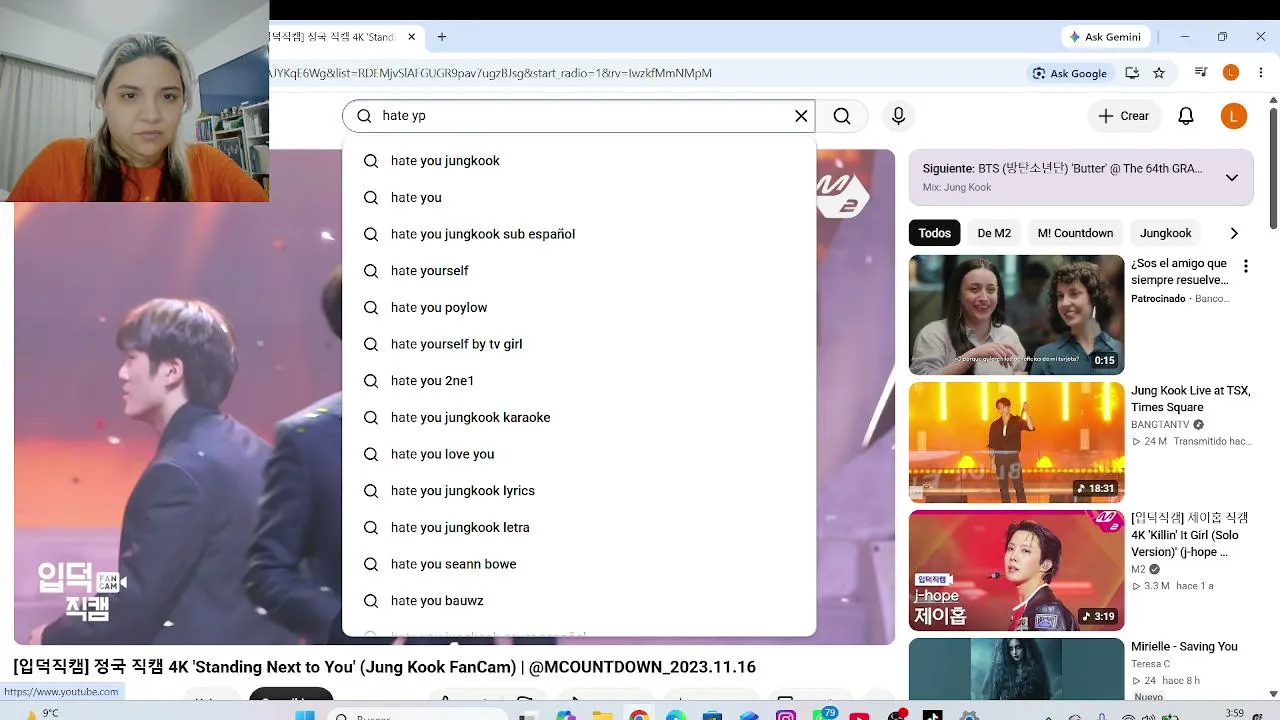Screen dimensions: 1280x720
Task: Click 'Siguiente: BTS Butter' next video title
Action: point(1062,169)
